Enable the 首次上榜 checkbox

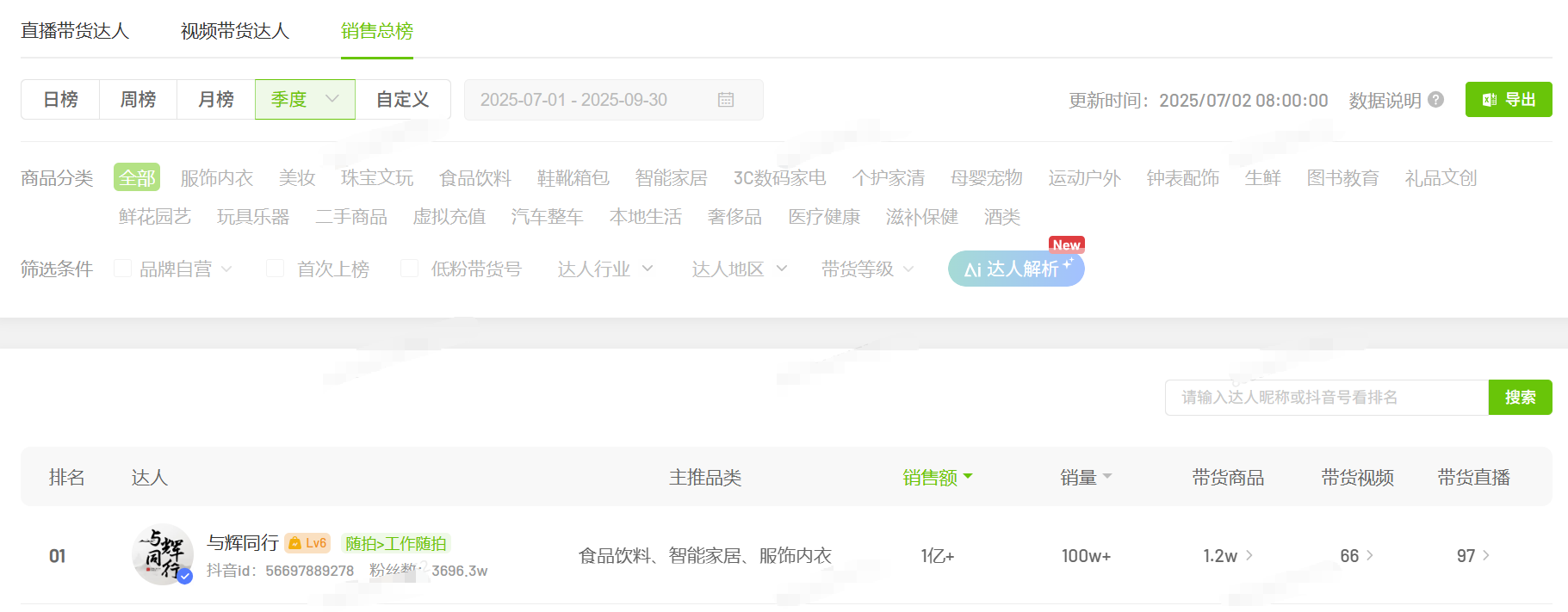pos(276,269)
